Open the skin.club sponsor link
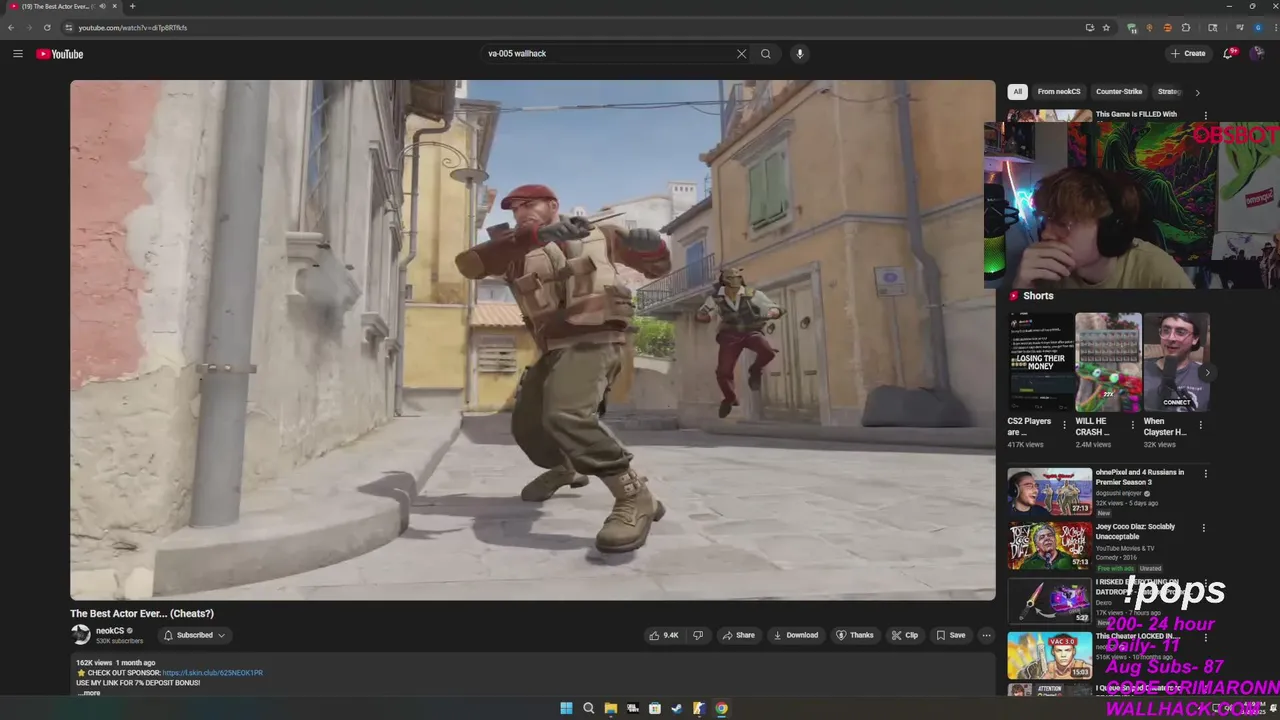 click(213, 673)
